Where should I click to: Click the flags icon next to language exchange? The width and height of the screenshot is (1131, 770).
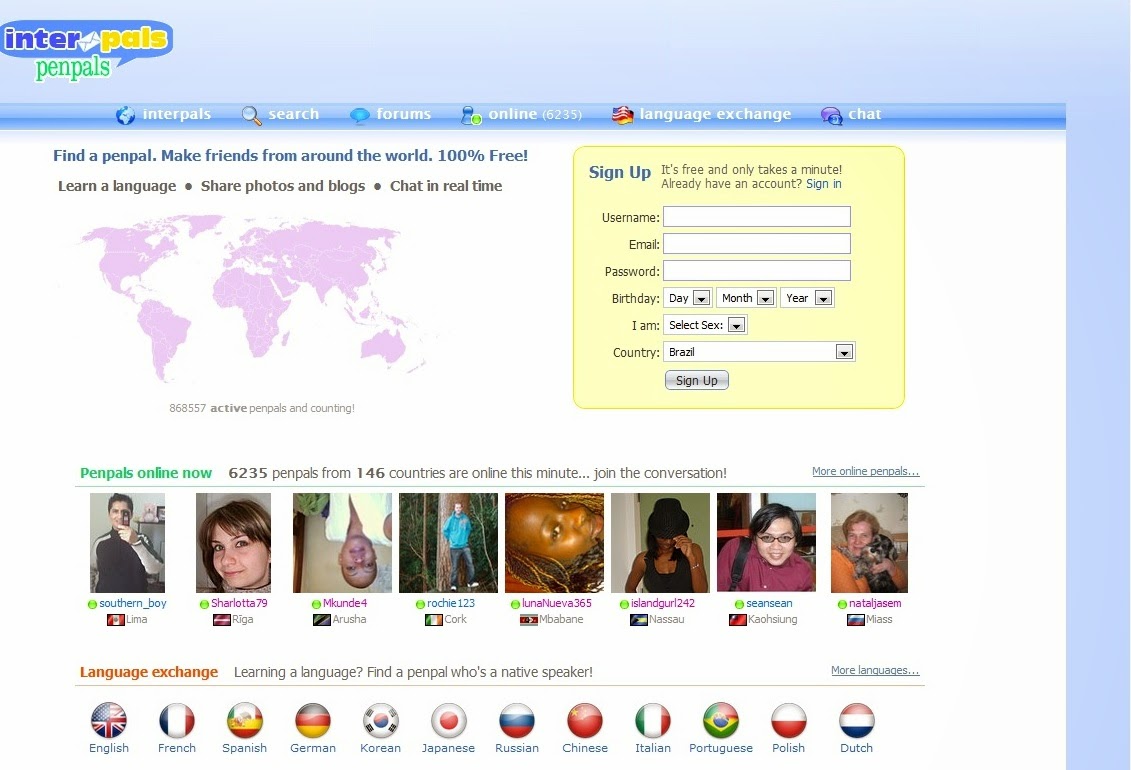pos(621,114)
